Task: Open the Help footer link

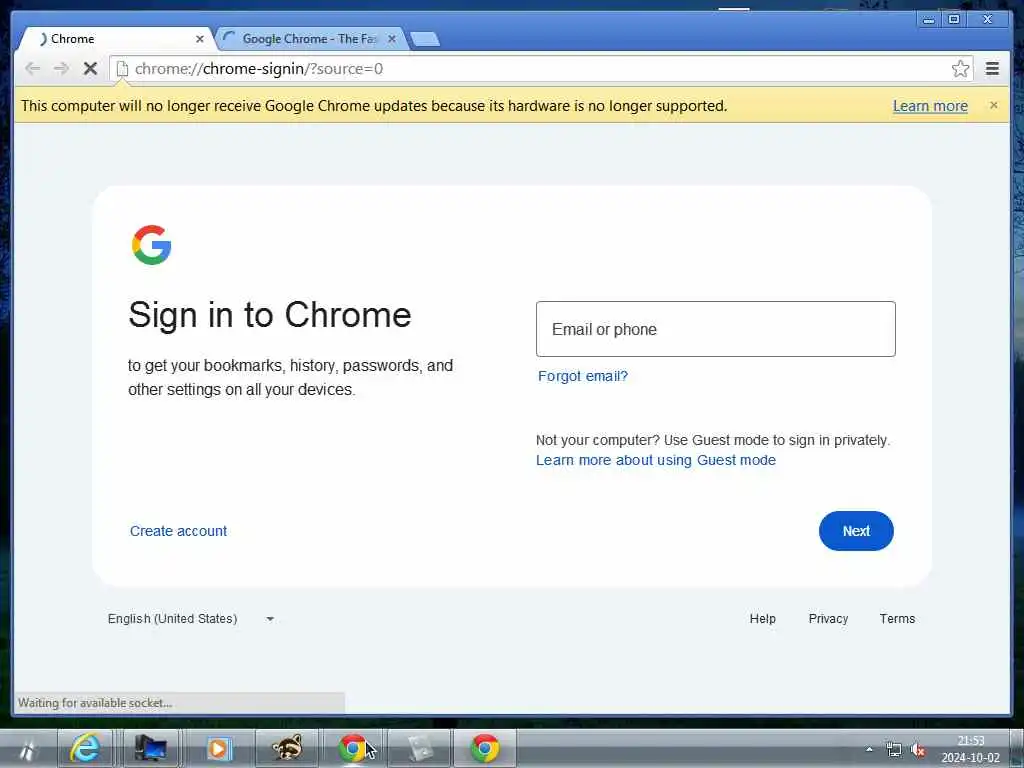Action: [762, 618]
